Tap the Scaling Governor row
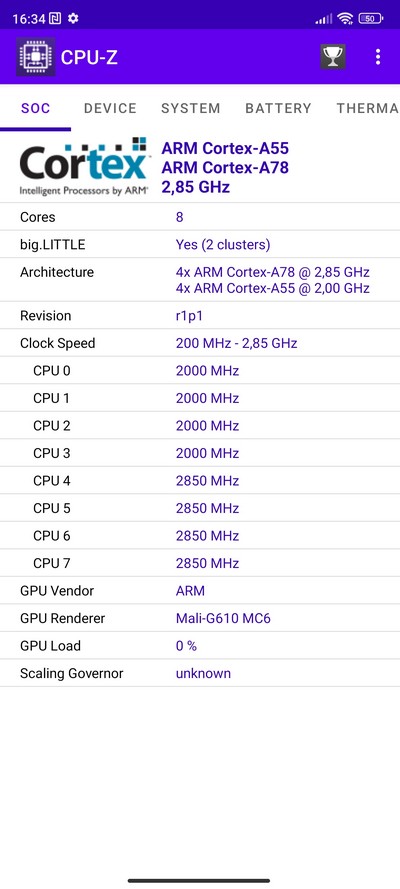This screenshot has width=400, height=889. click(200, 673)
